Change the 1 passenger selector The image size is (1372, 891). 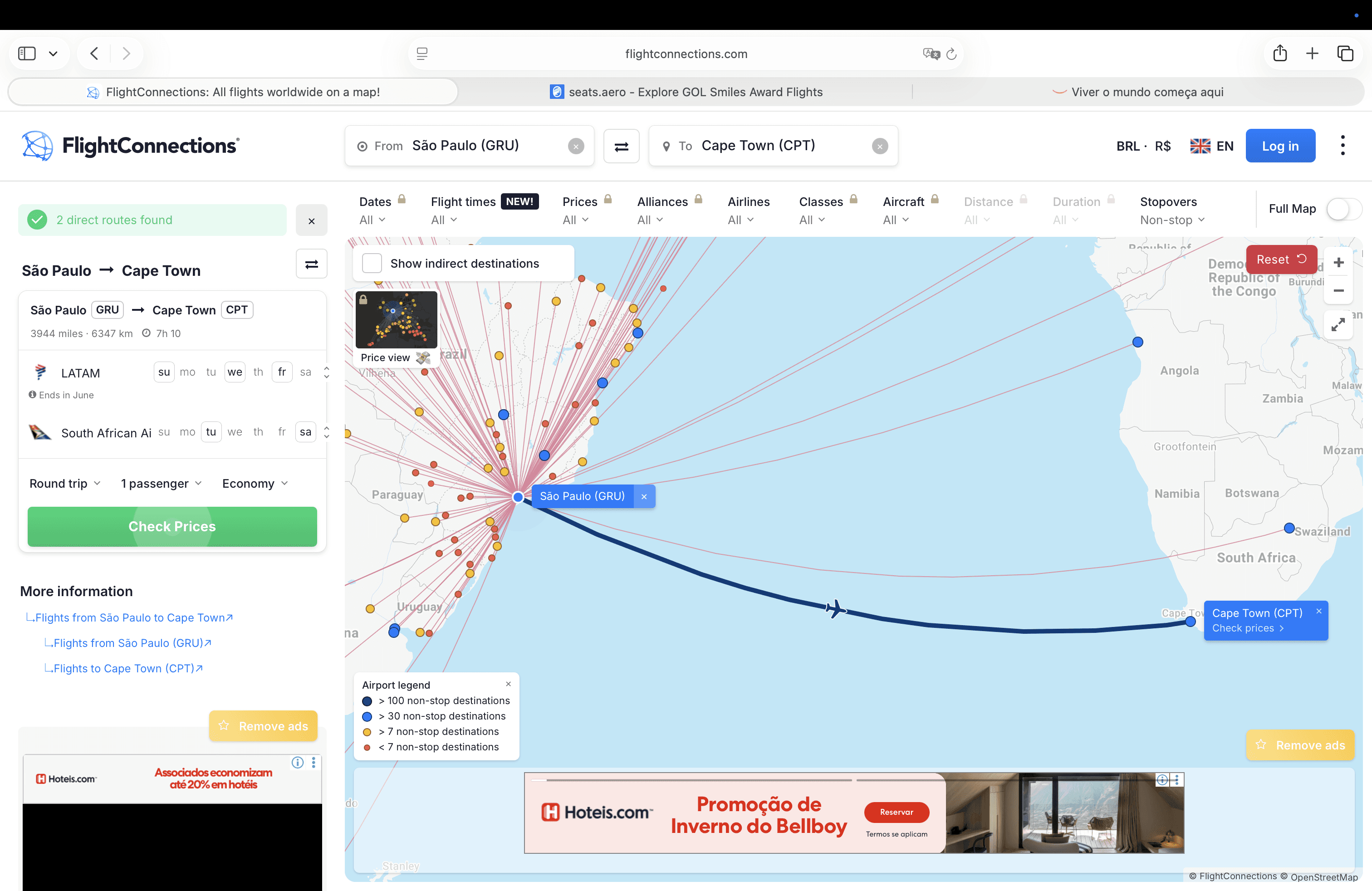tap(162, 484)
